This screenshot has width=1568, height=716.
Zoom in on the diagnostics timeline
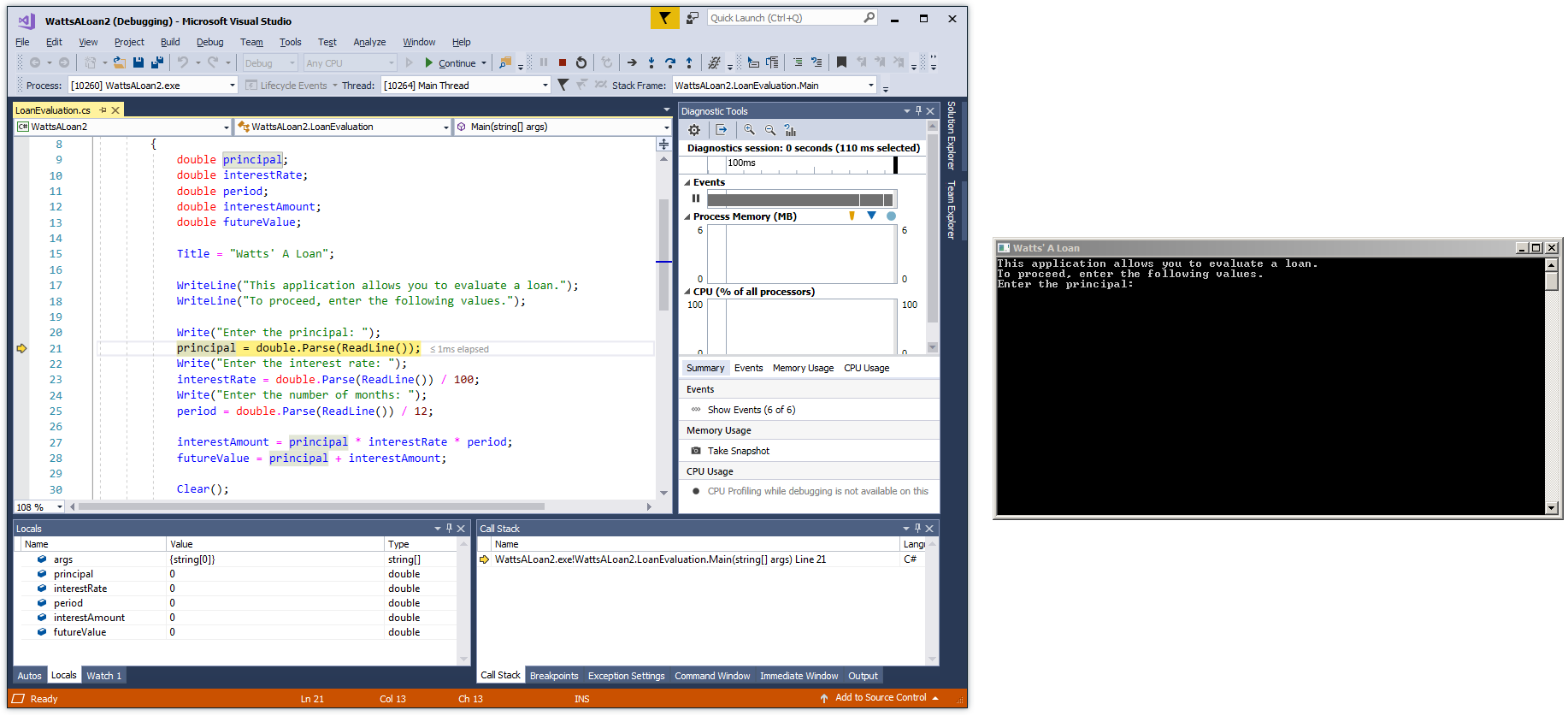[x=749, y=130]
